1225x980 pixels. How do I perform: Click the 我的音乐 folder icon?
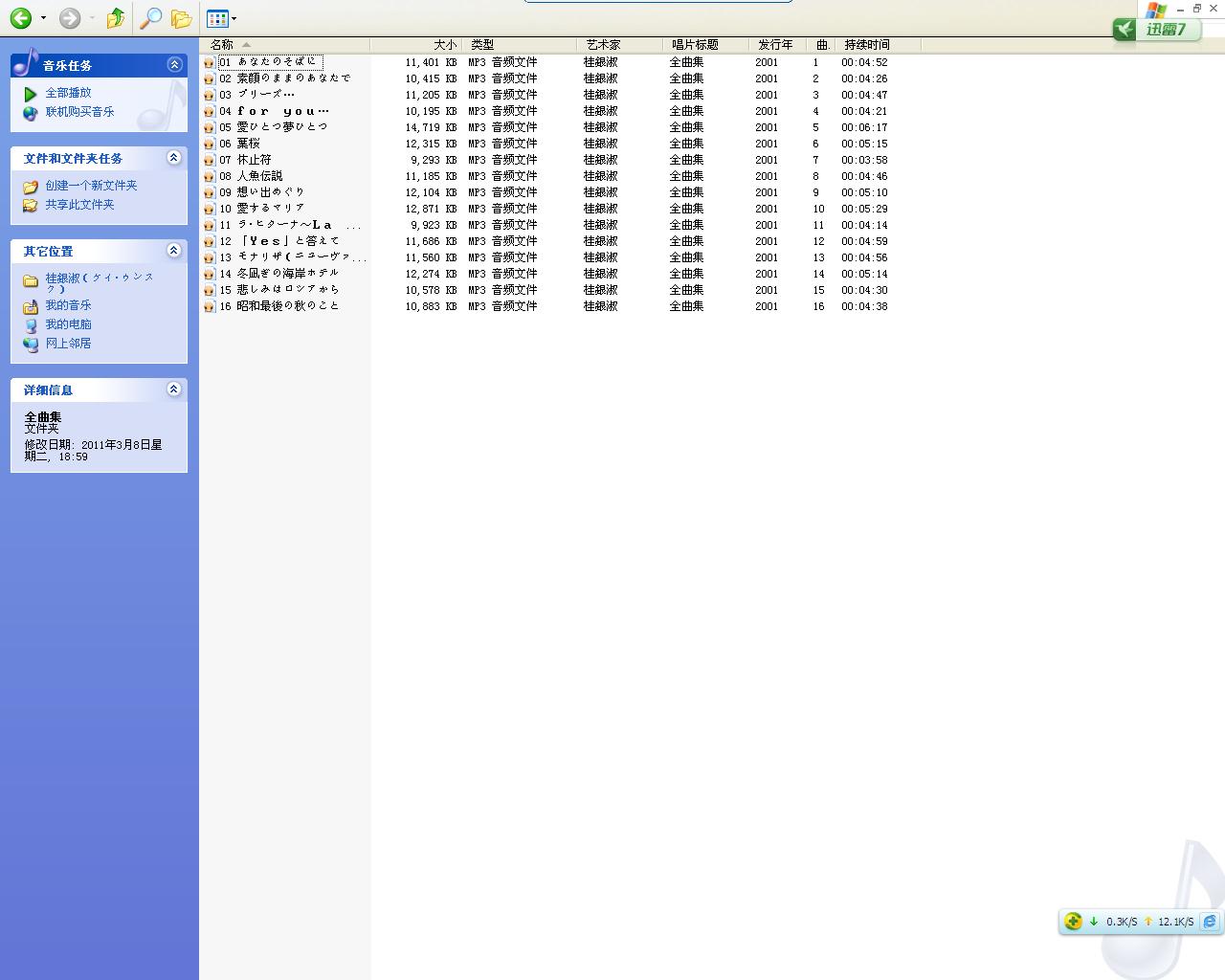[x=31, y=306]
